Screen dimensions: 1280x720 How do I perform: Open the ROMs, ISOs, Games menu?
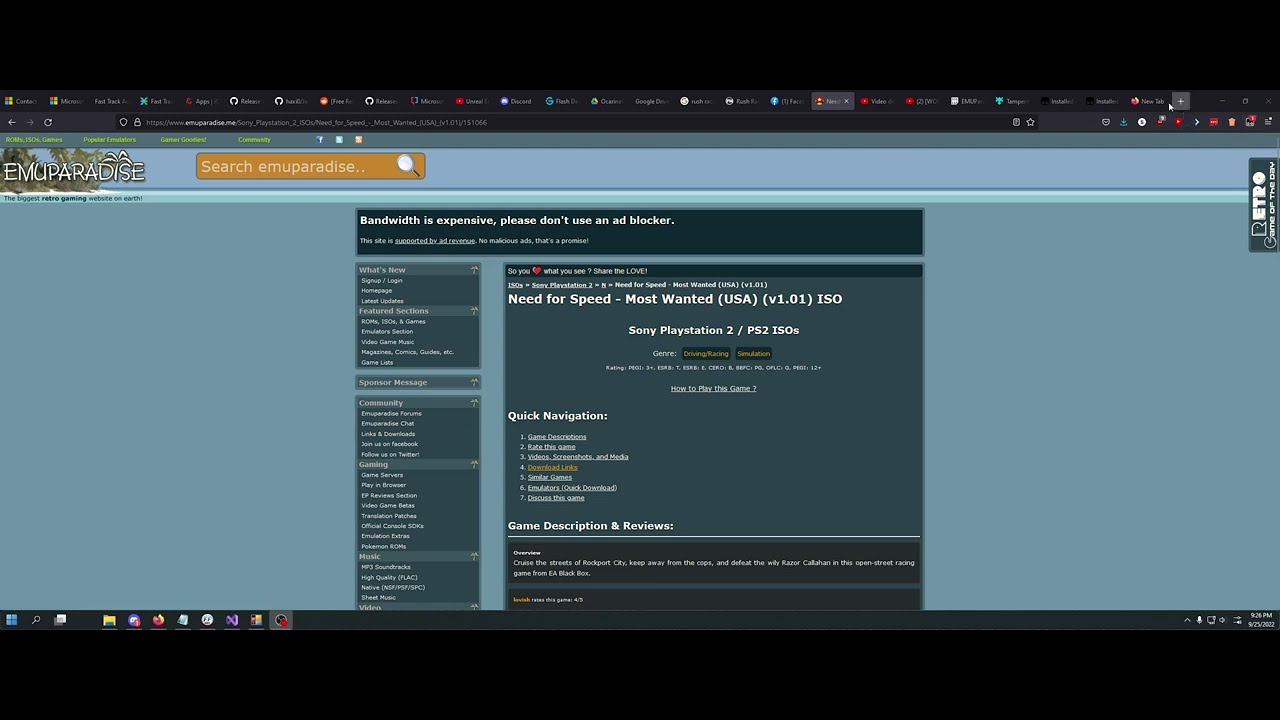34,140
